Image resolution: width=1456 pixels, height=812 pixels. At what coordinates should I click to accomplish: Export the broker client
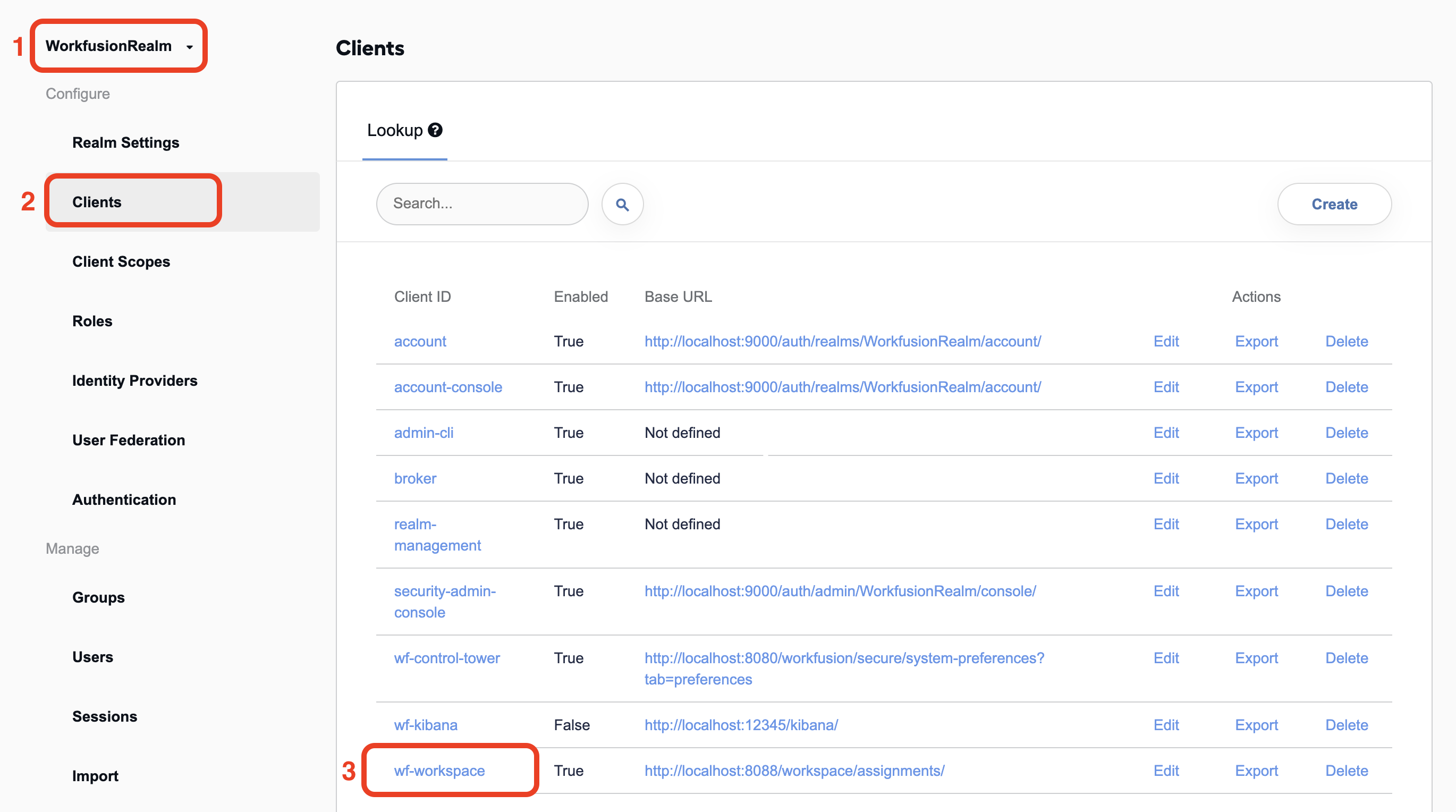(x=1256, y=479)
